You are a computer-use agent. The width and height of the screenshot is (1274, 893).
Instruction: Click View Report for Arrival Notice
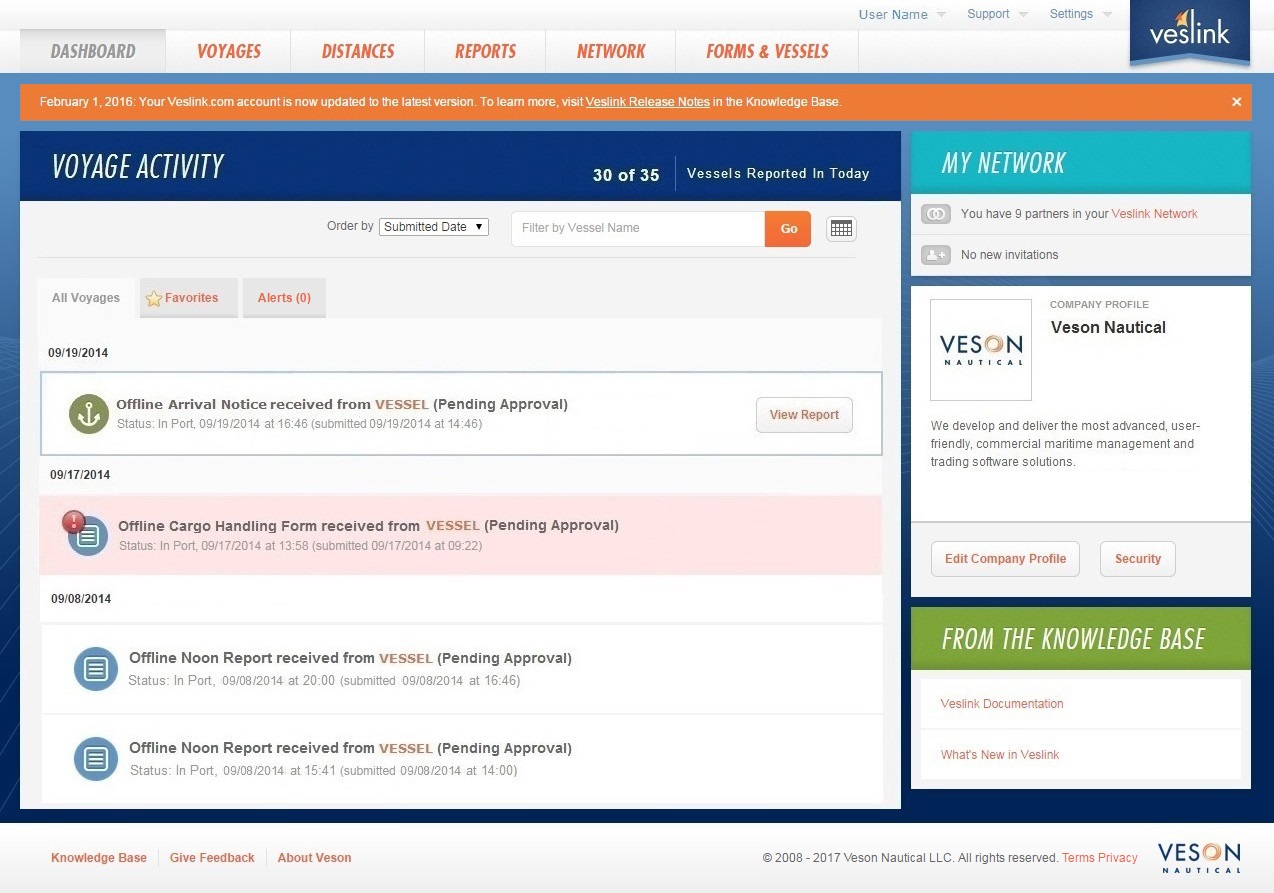804,415
